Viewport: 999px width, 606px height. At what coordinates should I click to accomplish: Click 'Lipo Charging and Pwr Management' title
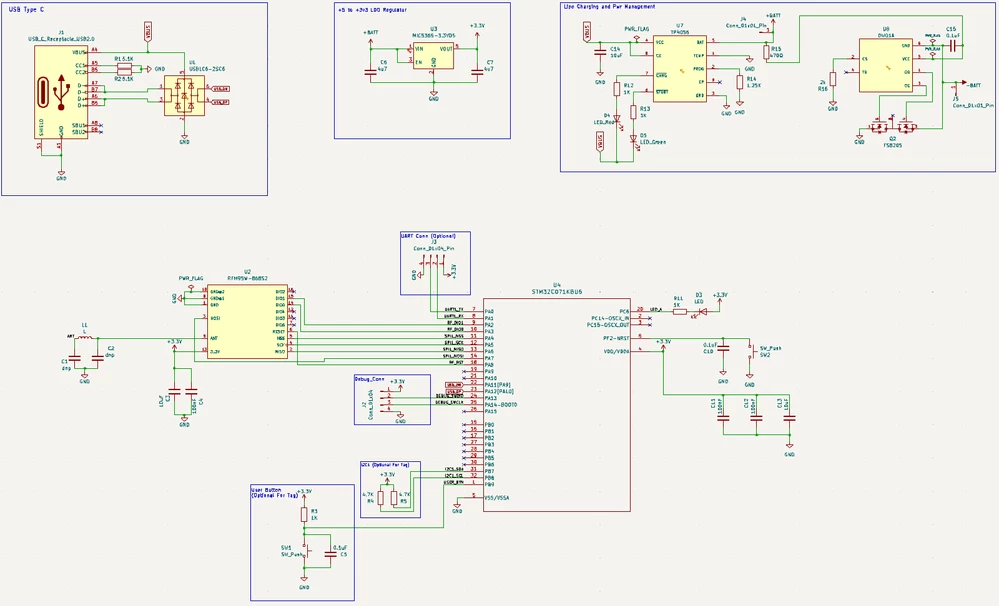(x=609, y=6)
